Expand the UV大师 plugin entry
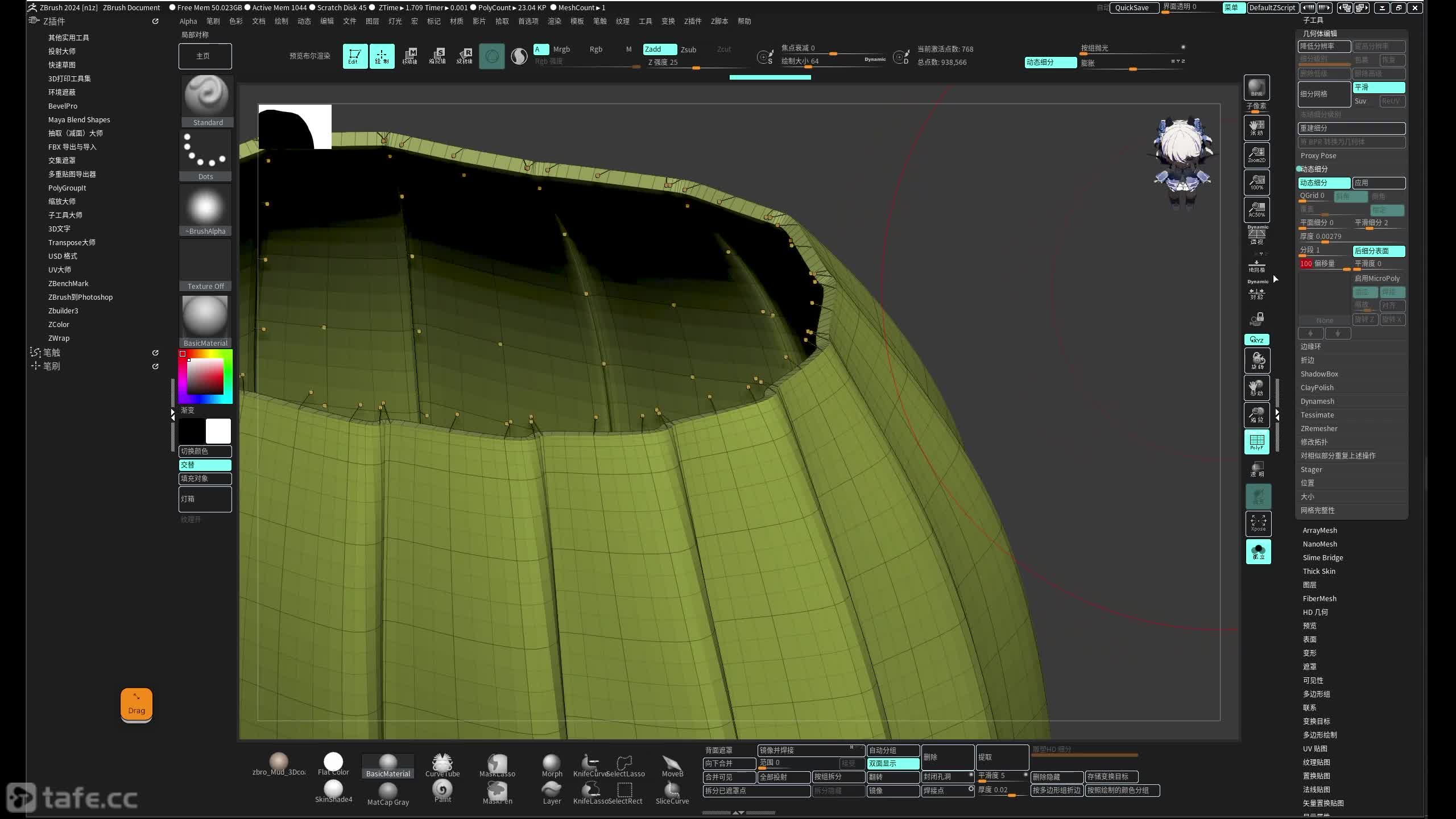 60,270
